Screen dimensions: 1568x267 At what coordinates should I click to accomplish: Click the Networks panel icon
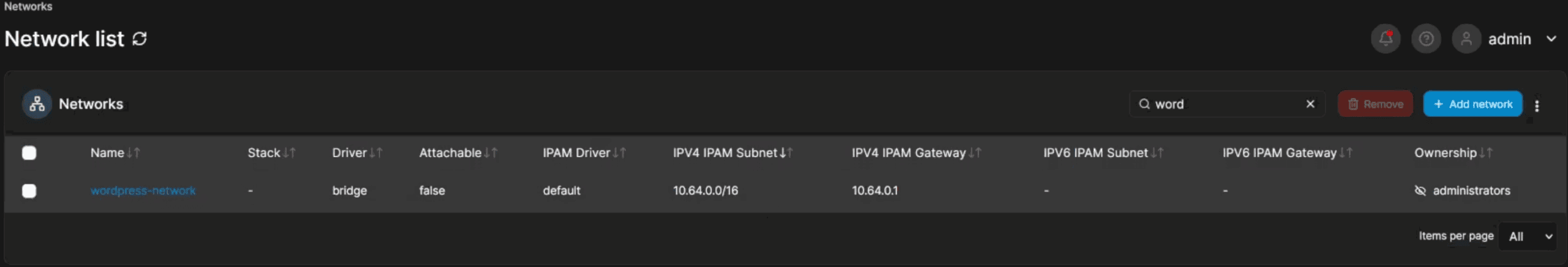click(x=37, y=104)
